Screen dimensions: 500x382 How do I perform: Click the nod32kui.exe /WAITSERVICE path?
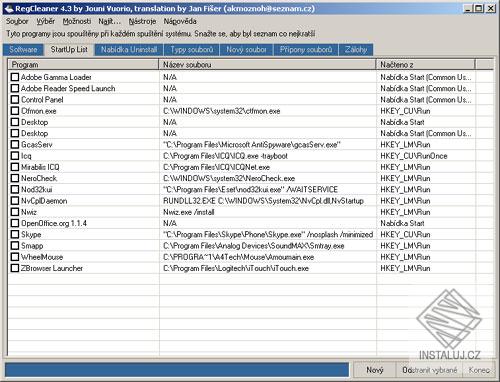[250, 190]
